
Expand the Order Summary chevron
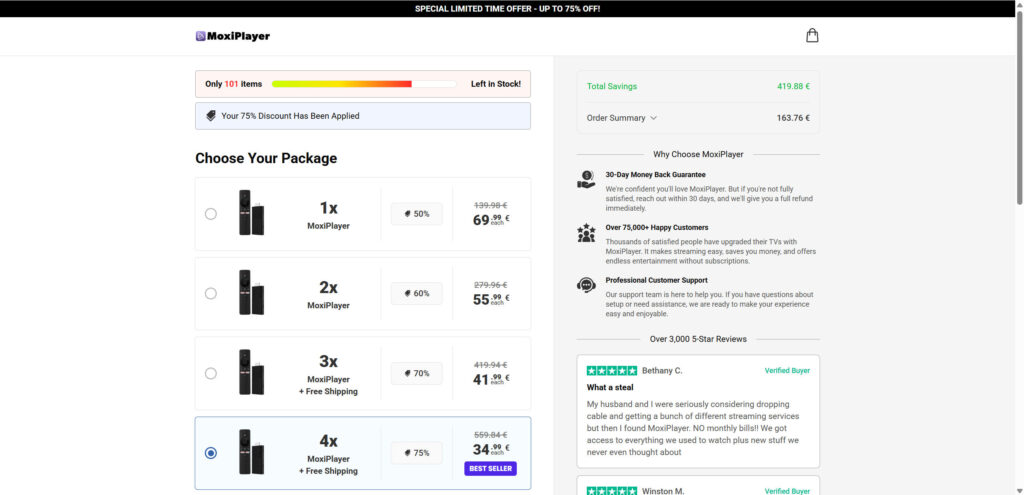click(654, 118)
